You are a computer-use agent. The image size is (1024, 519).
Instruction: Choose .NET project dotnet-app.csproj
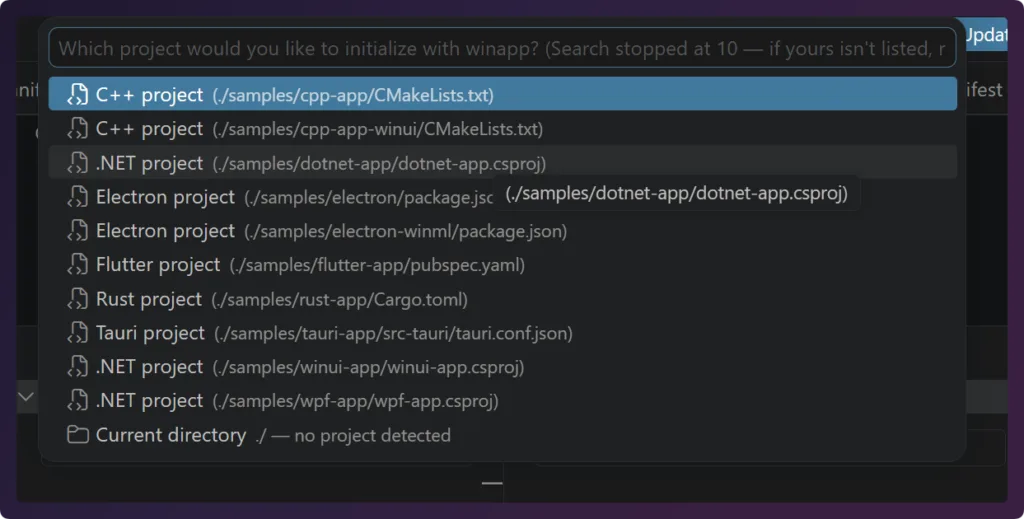pos(502,163)
